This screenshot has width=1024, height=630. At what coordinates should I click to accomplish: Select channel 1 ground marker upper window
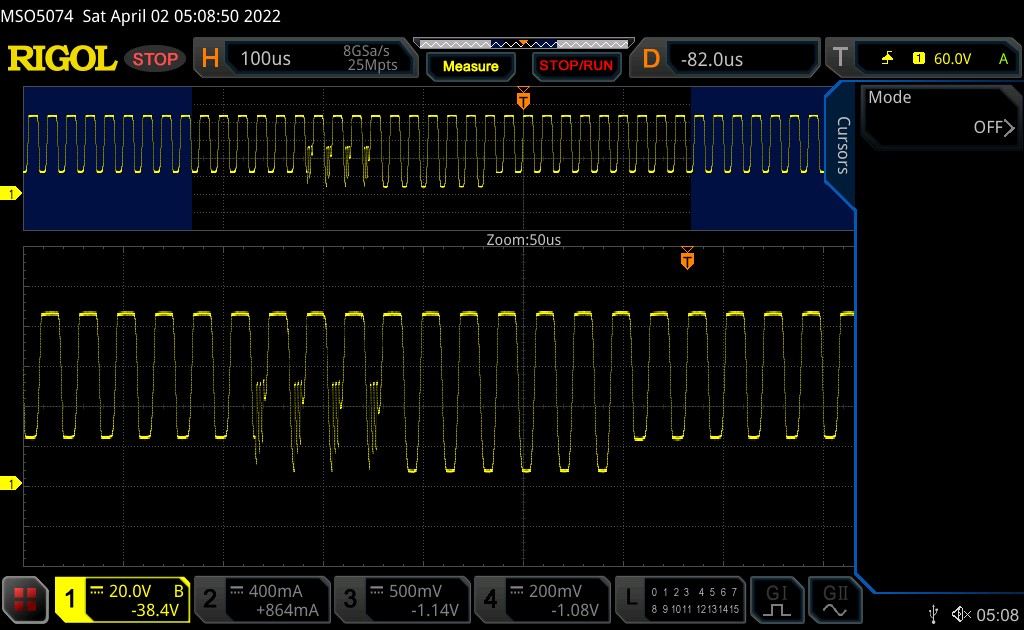(10, 193)
